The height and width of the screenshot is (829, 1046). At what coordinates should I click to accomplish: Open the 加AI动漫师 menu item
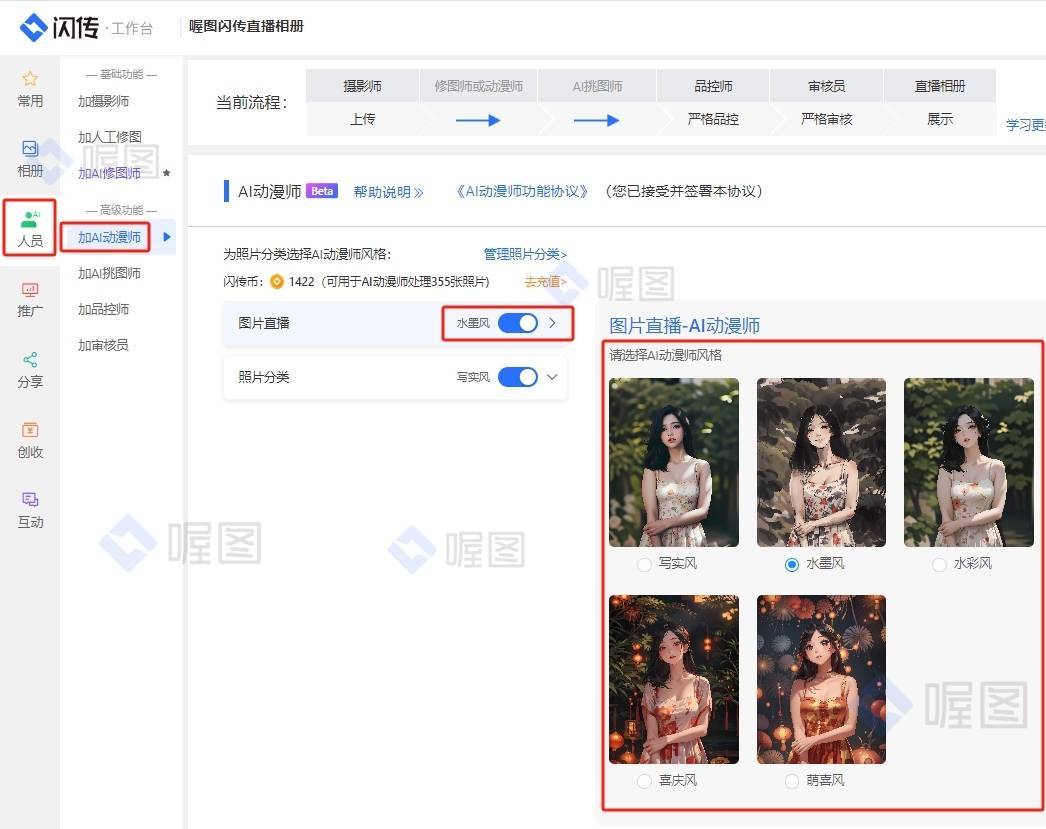pyautogui.click(x=109, y=237)
